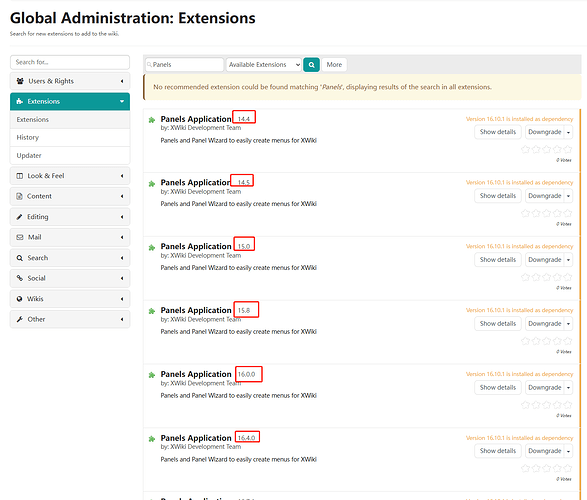Click the Editing pencil icon

(x=19, y=217)
